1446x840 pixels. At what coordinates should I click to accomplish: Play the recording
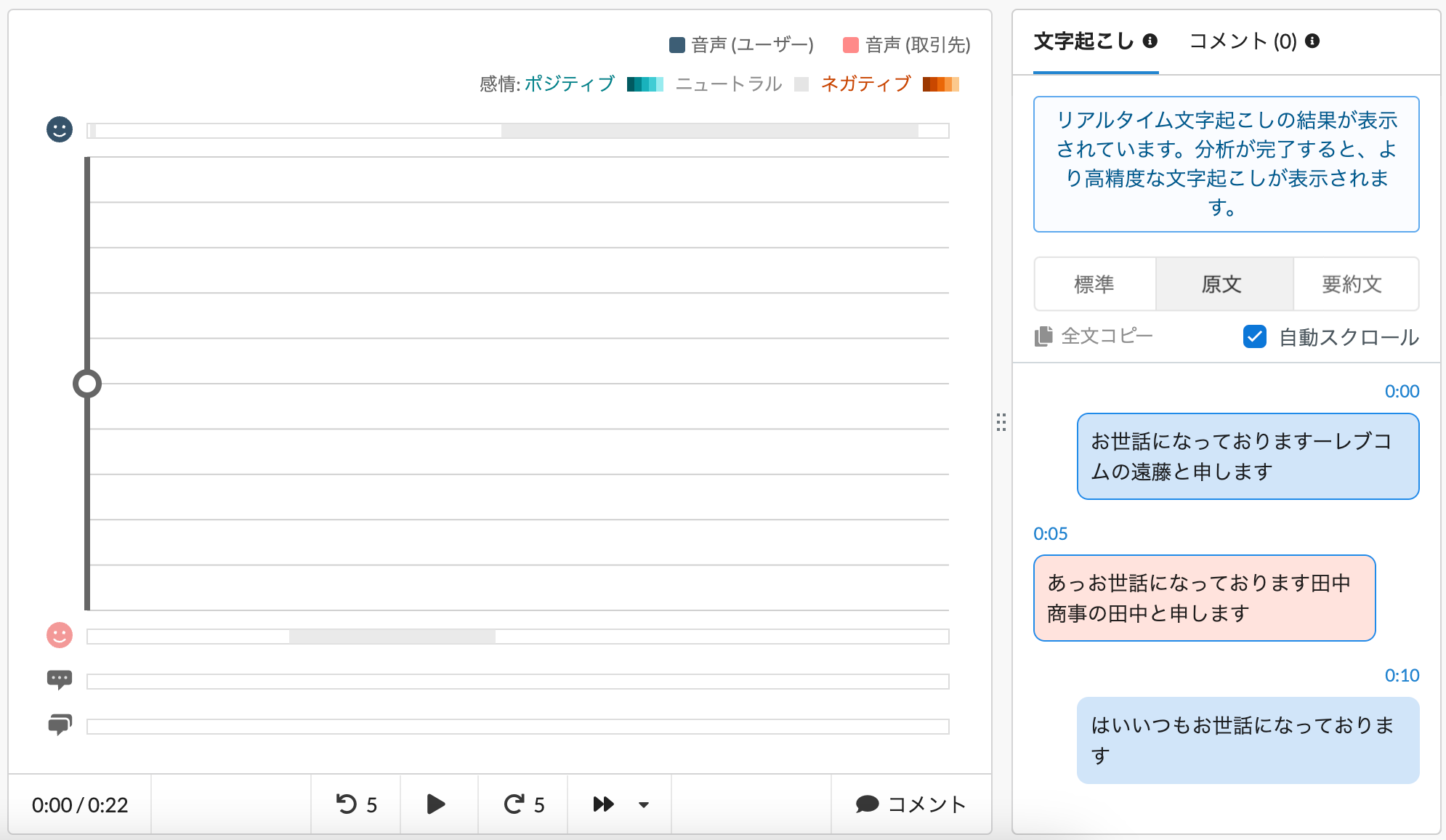tap(436, 804)
